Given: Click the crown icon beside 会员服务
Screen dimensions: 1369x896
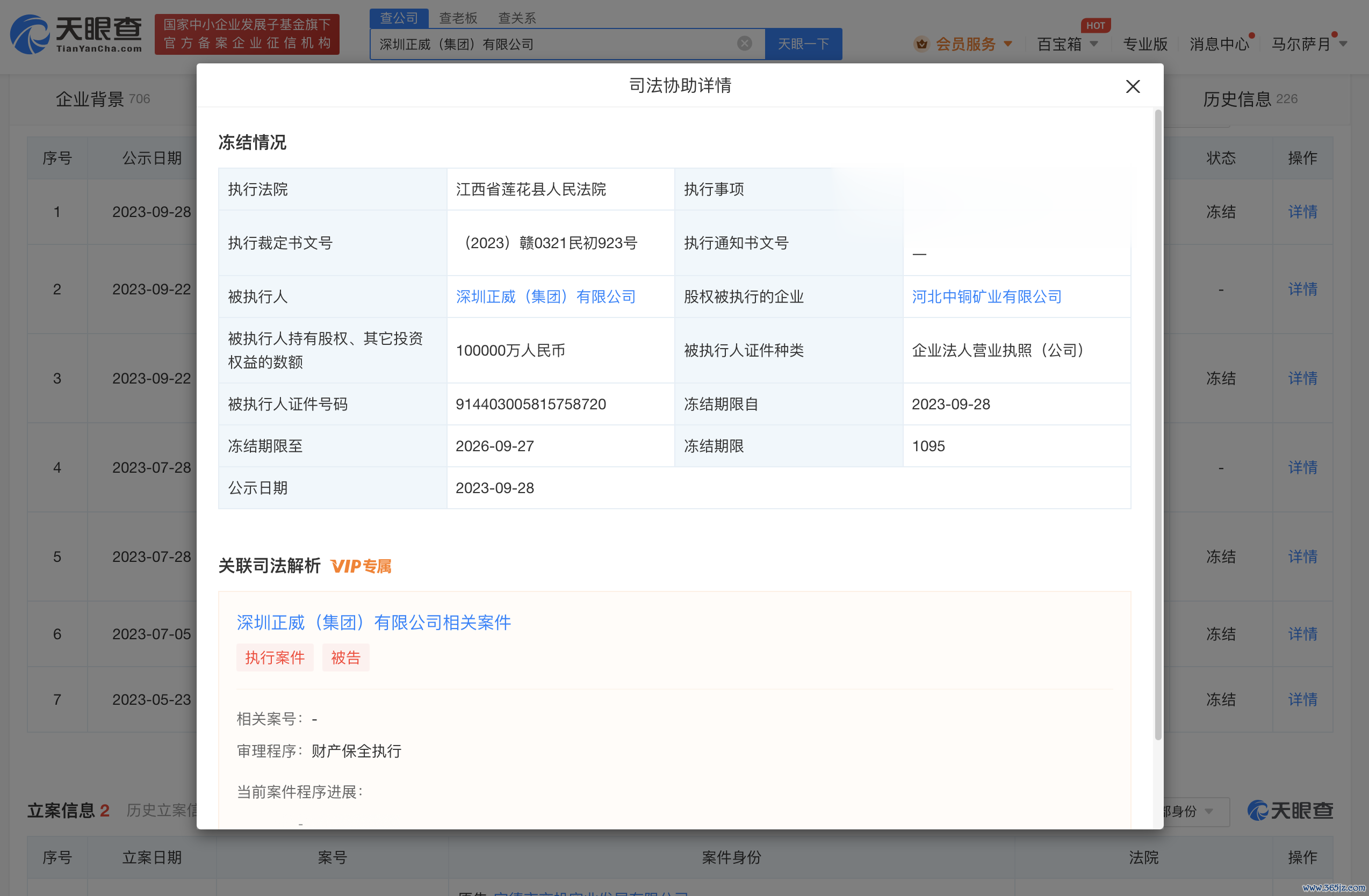Looking at the screenshot, I should click(921, 44).
